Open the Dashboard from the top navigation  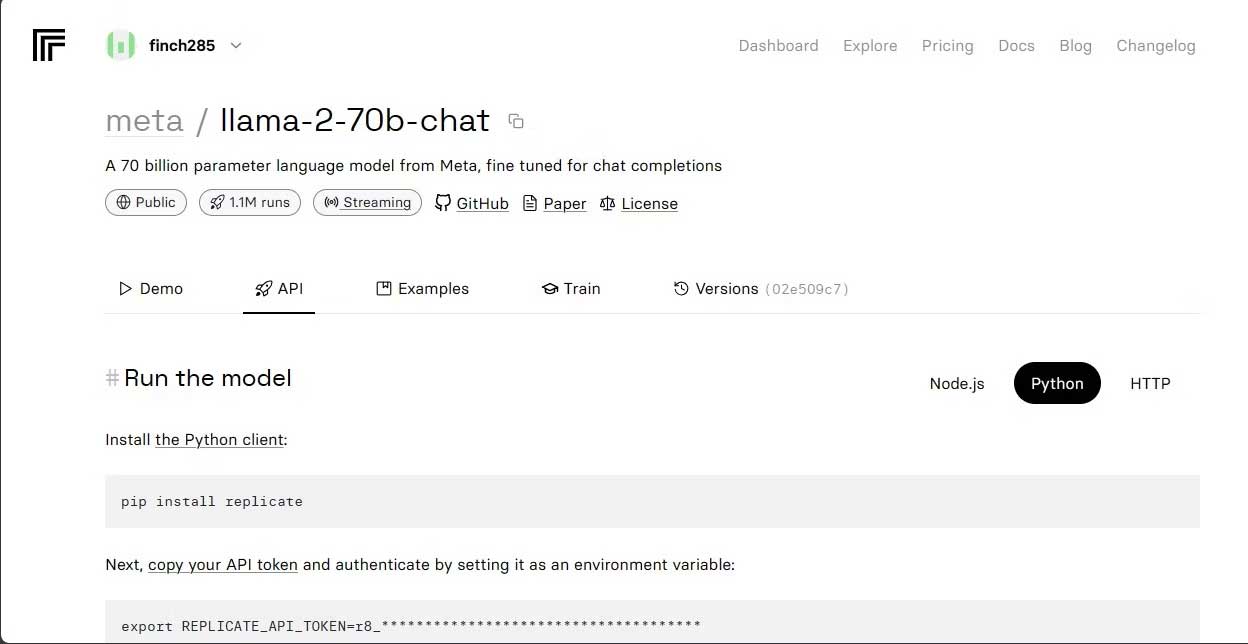coord(778,45)
